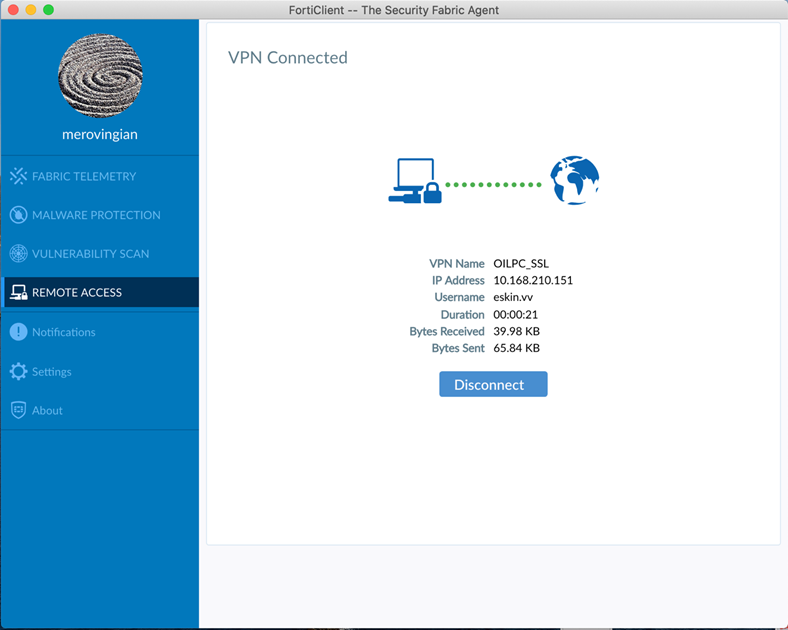Open the Notifications page
The height and width of the screenshot is (630, 788).
tap(100, 332)
